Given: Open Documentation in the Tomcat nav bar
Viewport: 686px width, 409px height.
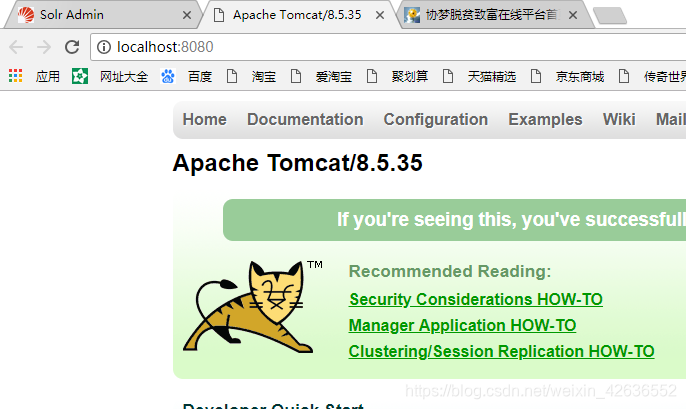Looking at the screenshot, I should tap(305, 119).
